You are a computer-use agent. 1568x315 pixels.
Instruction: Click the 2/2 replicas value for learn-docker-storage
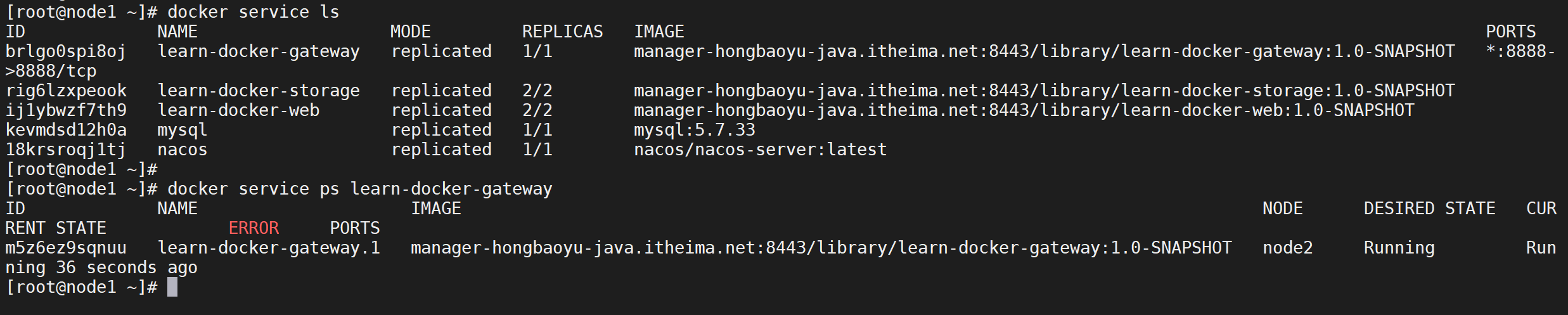[537, 91]
